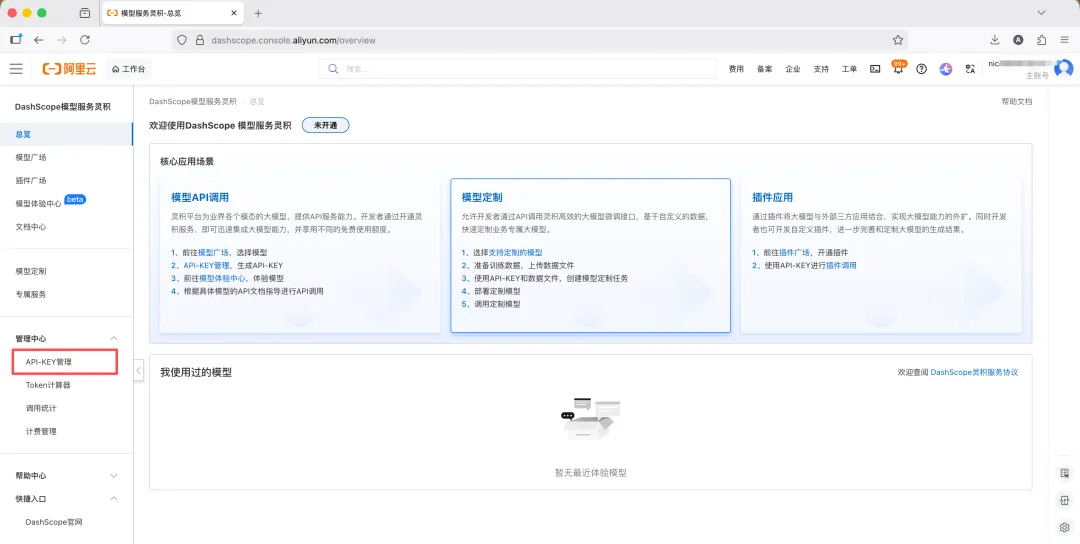Select 总览 in the left sidebar

pyautogui.click(x=66, y=134)
